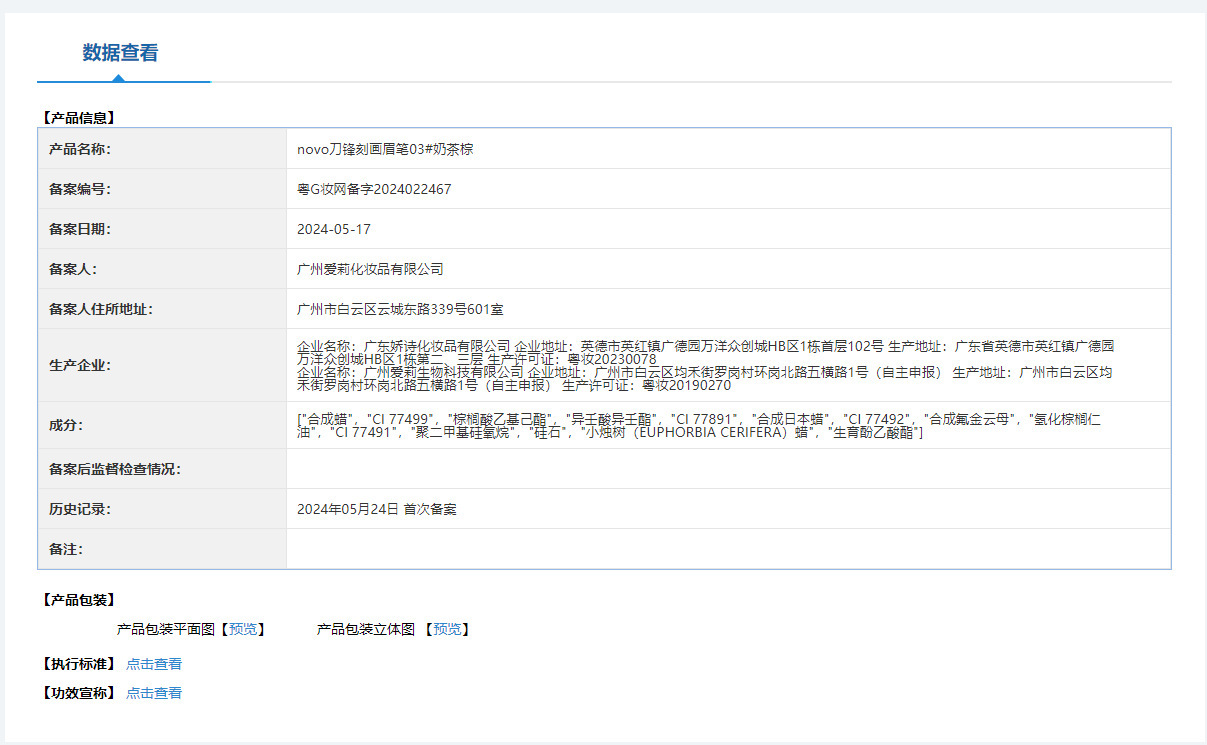1207x745 pixels.
Task: Click the 备案日期 row label
Action: coord(79,229)
